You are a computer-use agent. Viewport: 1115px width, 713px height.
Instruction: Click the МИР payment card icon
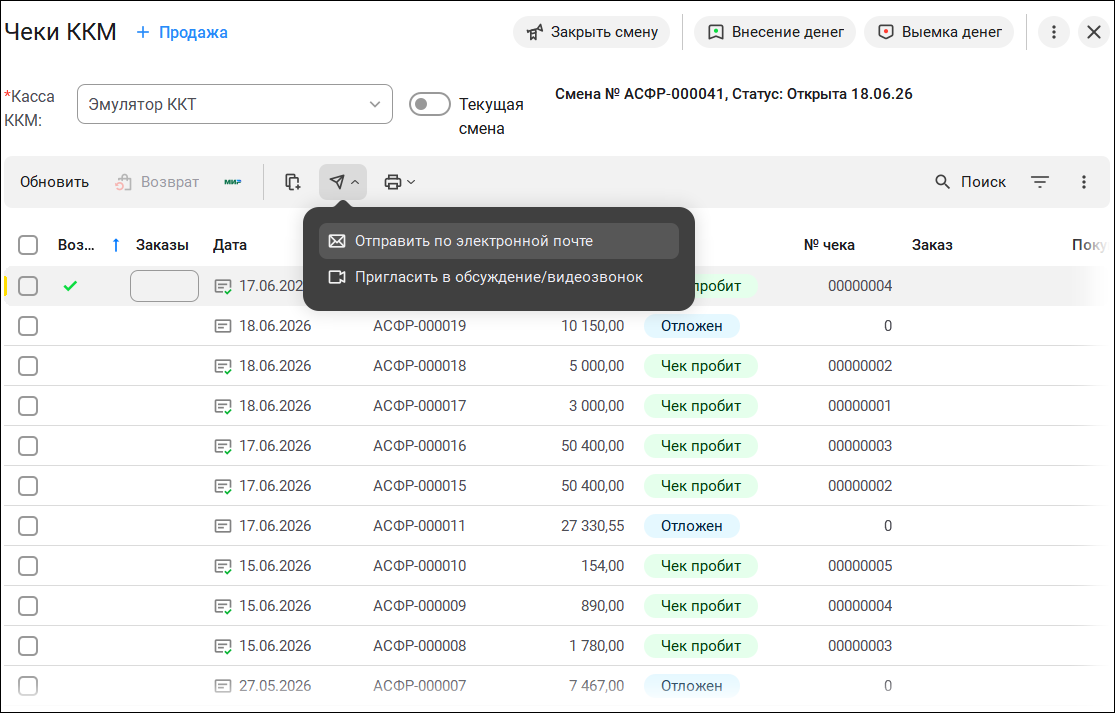(233, 182)
